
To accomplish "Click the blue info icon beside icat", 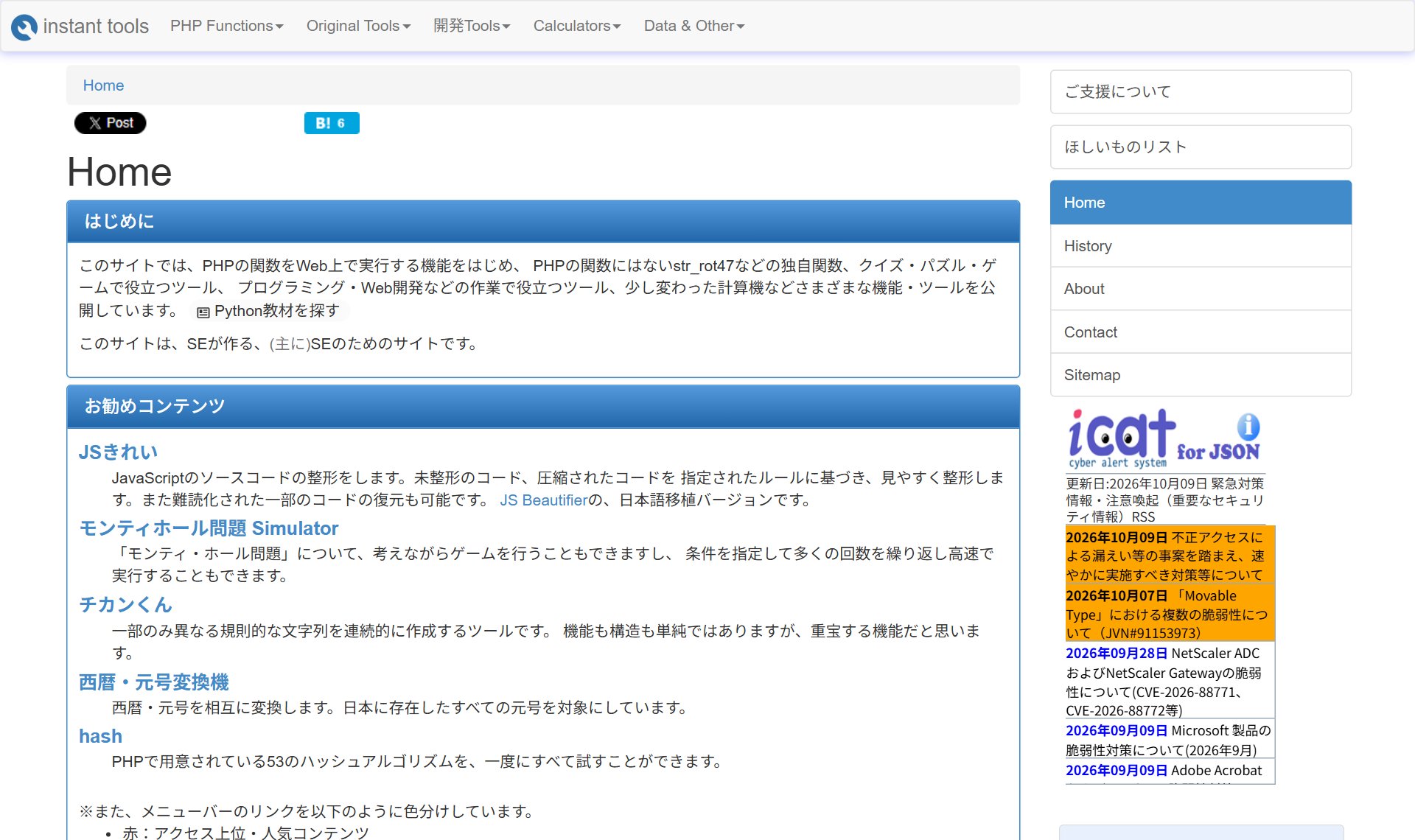I will (x=1248, y=426).
